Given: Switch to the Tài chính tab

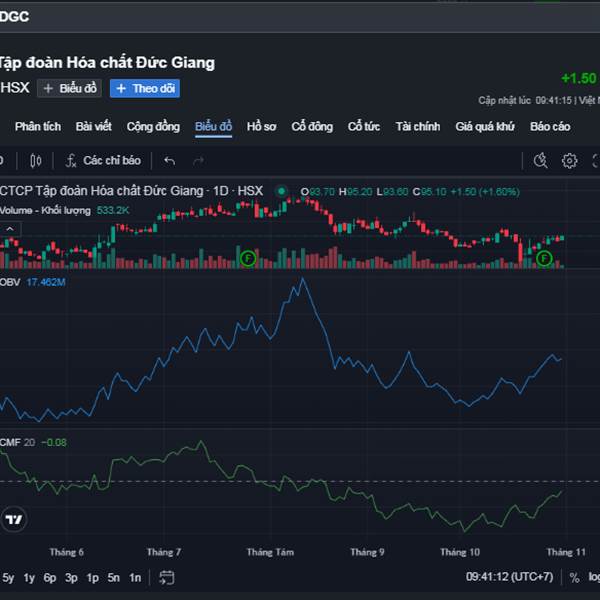Looking at the screenshot, I should pyautogui.click(x=417, y=127).
